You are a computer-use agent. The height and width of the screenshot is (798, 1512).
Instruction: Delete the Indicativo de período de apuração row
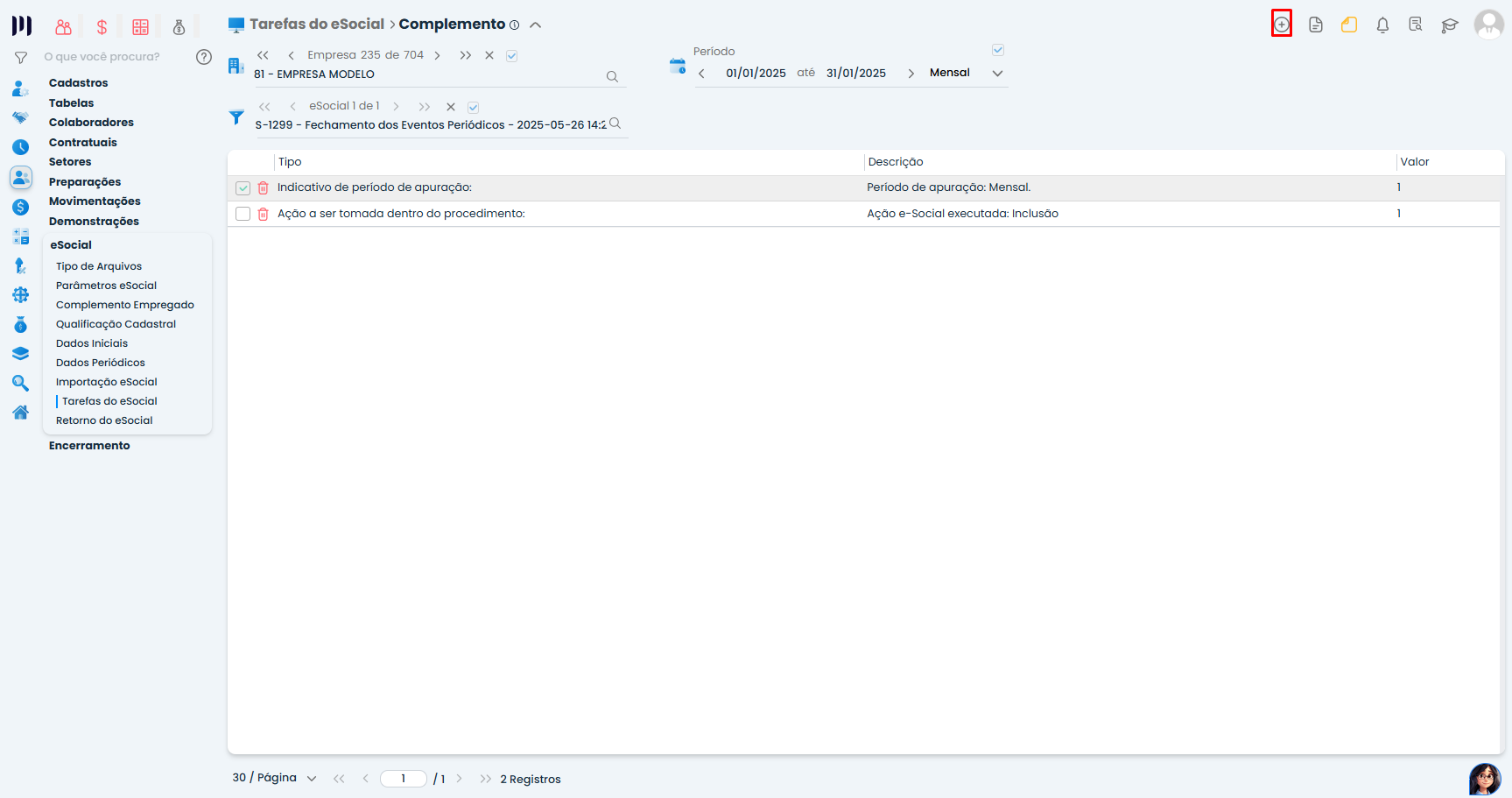coord(263,188)
